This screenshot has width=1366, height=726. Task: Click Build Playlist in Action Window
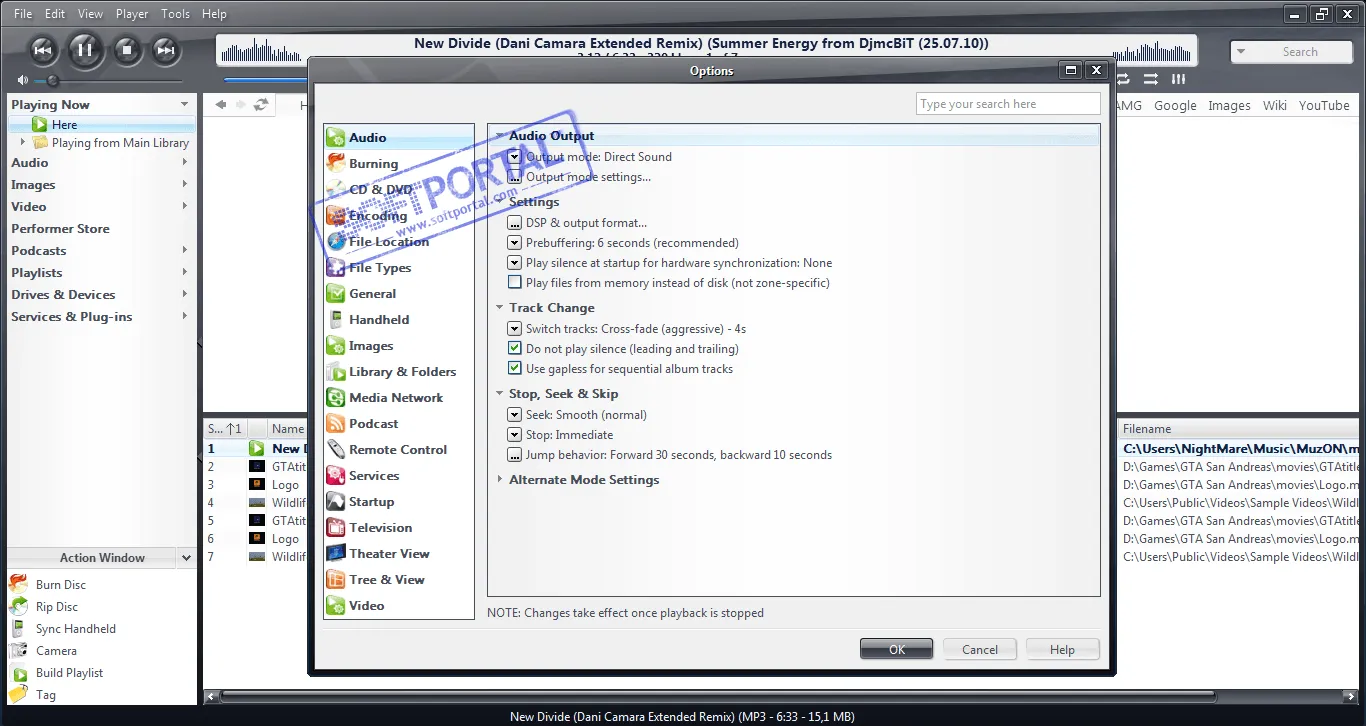(69, 673)
